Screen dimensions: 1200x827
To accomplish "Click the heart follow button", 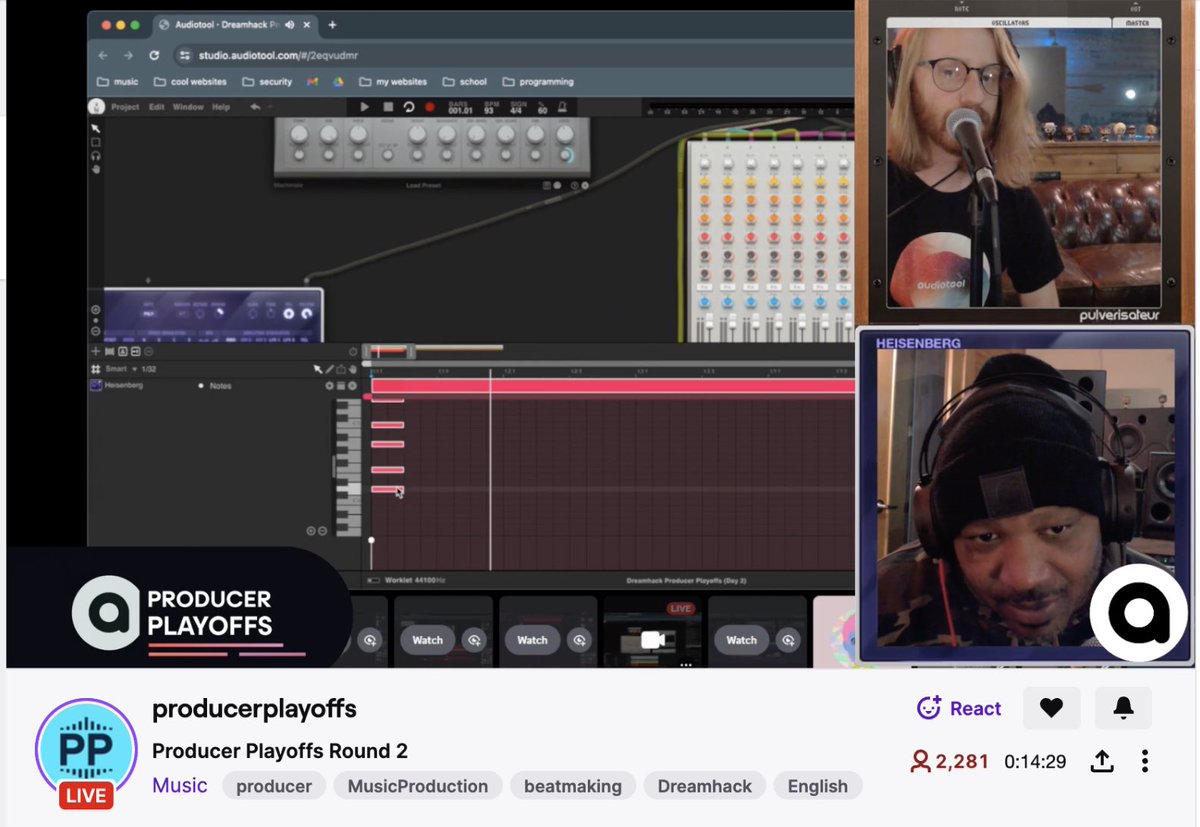I will tap(1051, 708).
